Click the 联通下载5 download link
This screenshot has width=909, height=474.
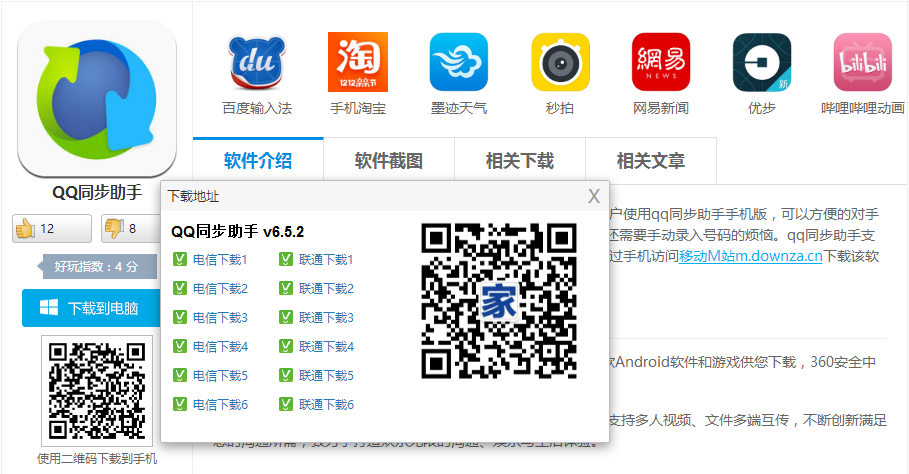pos(326,375)
